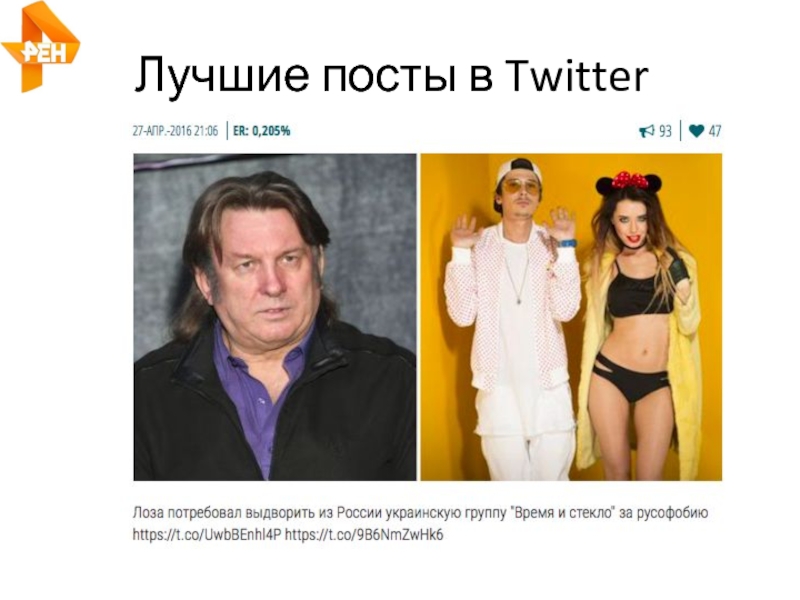Open the t.co/9B6NmZwHk6 link
800x600 pixels.
point(364,535)
